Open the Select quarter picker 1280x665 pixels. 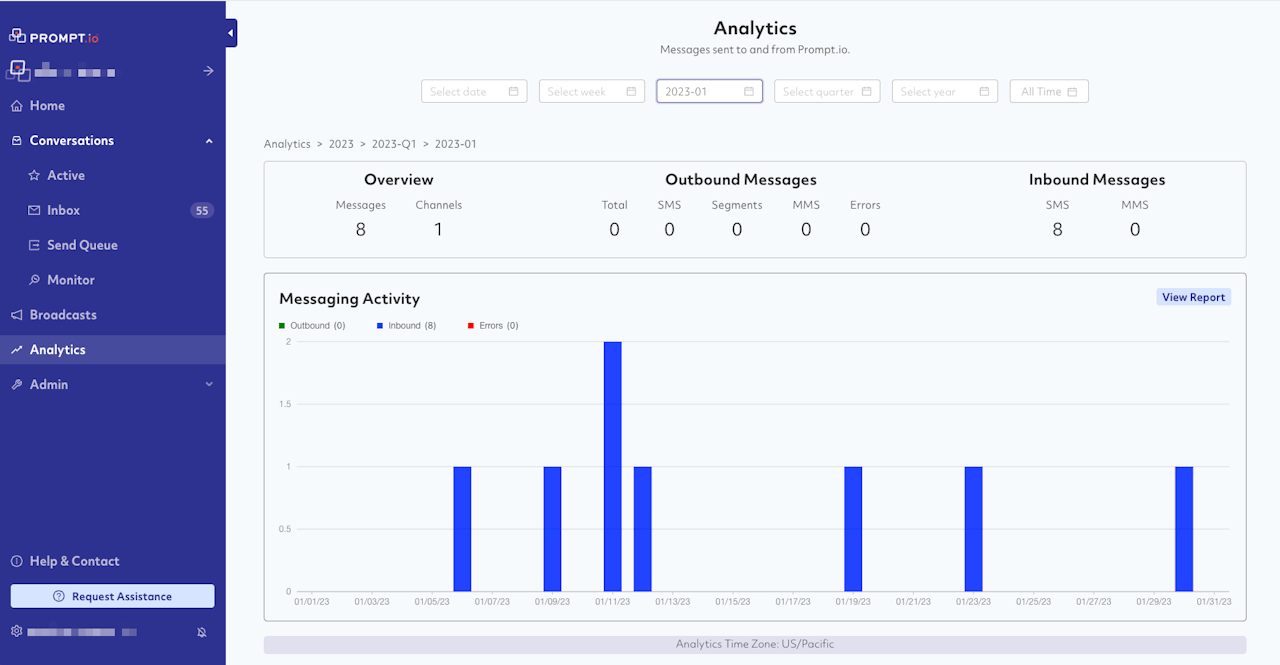coord(827,92)
